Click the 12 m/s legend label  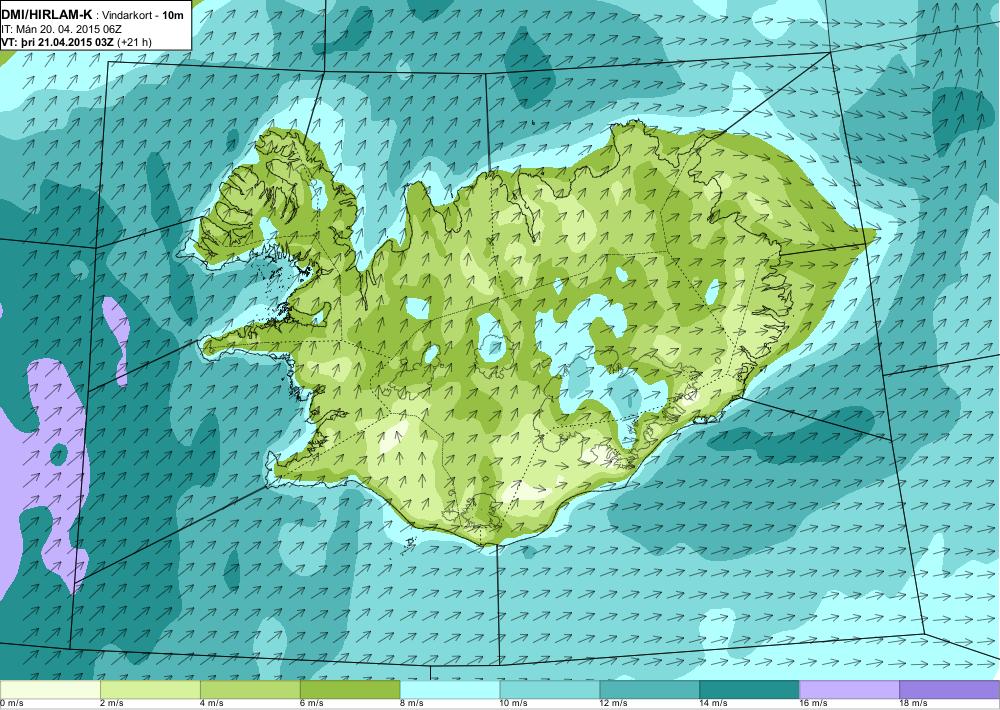[614, 704]
